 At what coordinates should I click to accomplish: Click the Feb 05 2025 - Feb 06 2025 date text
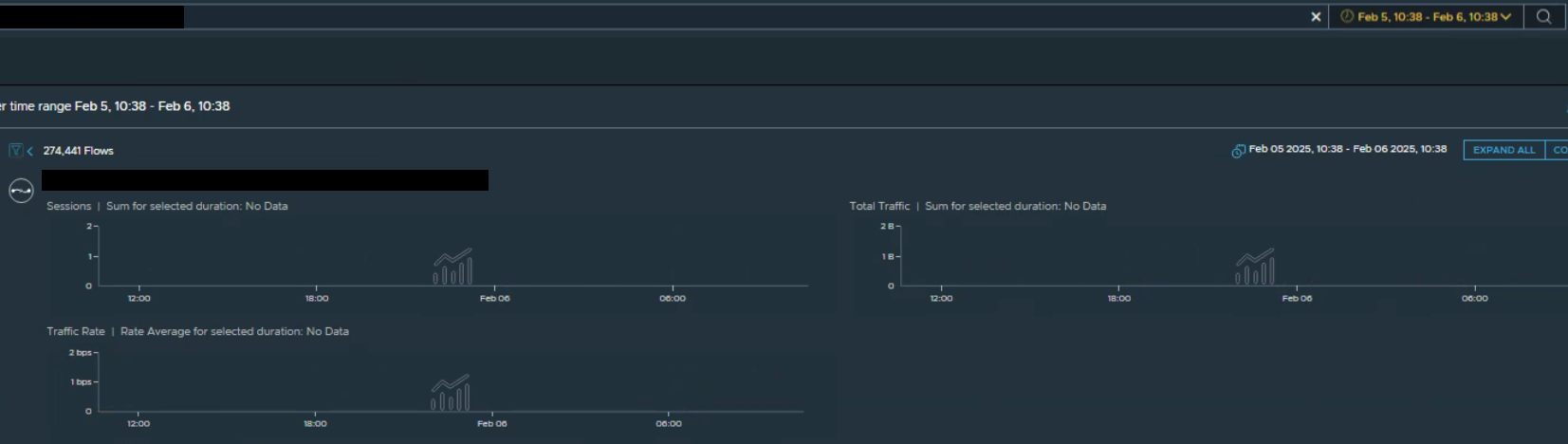tap(1347, 149)
